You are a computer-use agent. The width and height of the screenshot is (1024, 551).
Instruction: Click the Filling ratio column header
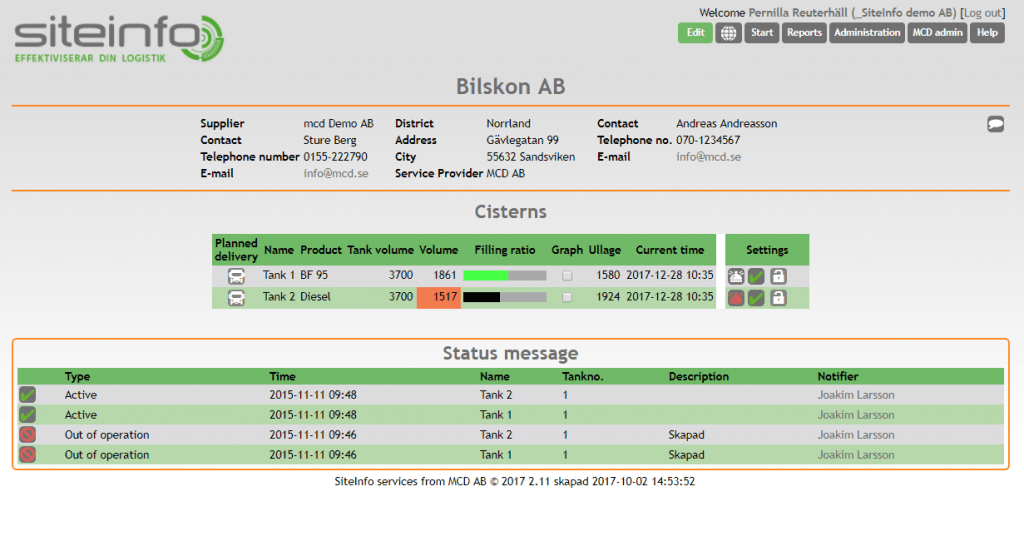pos(505,250)
